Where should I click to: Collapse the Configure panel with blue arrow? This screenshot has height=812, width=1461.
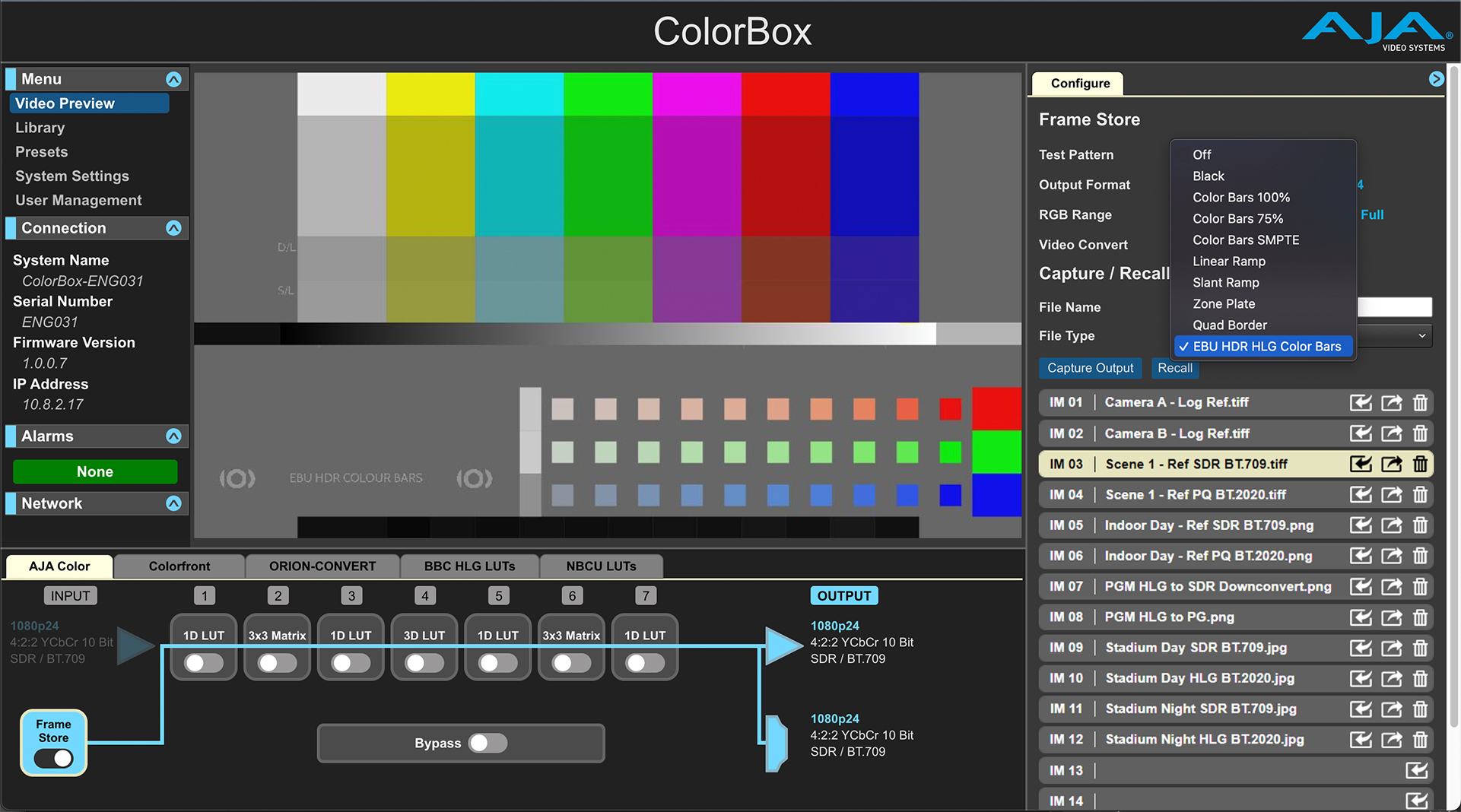point(1436,79)
